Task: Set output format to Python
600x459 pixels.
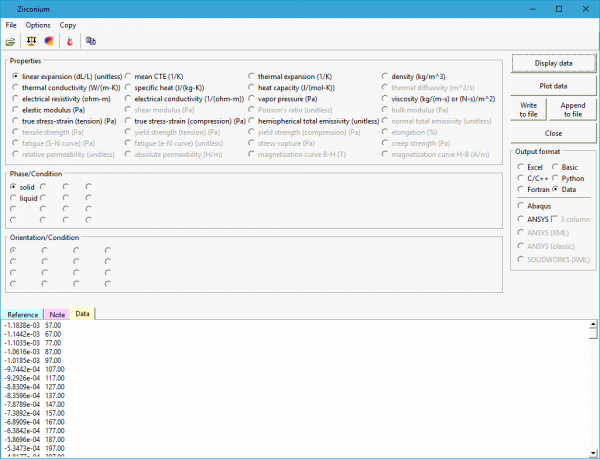Action: [568, 178]
